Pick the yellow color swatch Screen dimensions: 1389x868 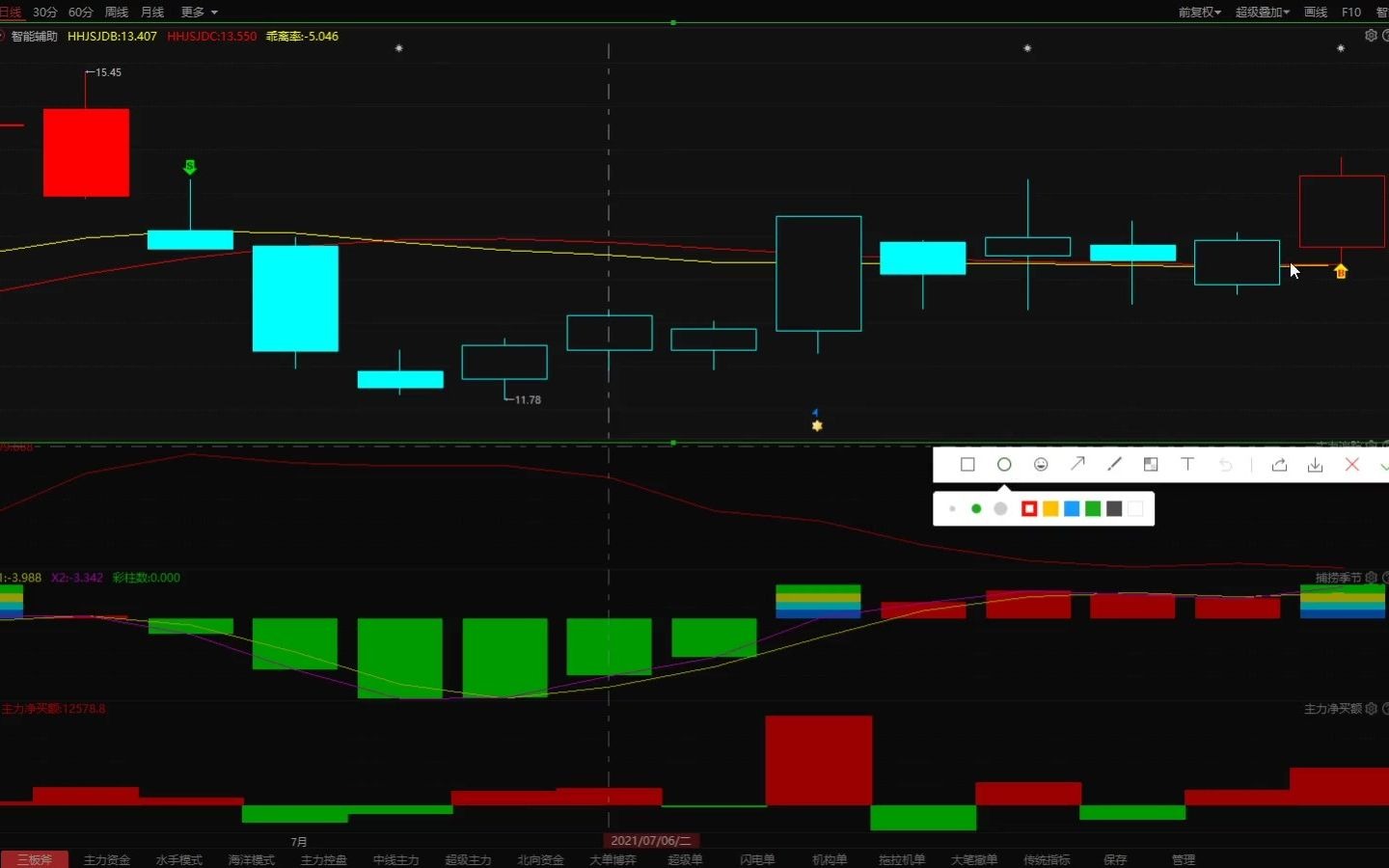tap(1050, 509)
